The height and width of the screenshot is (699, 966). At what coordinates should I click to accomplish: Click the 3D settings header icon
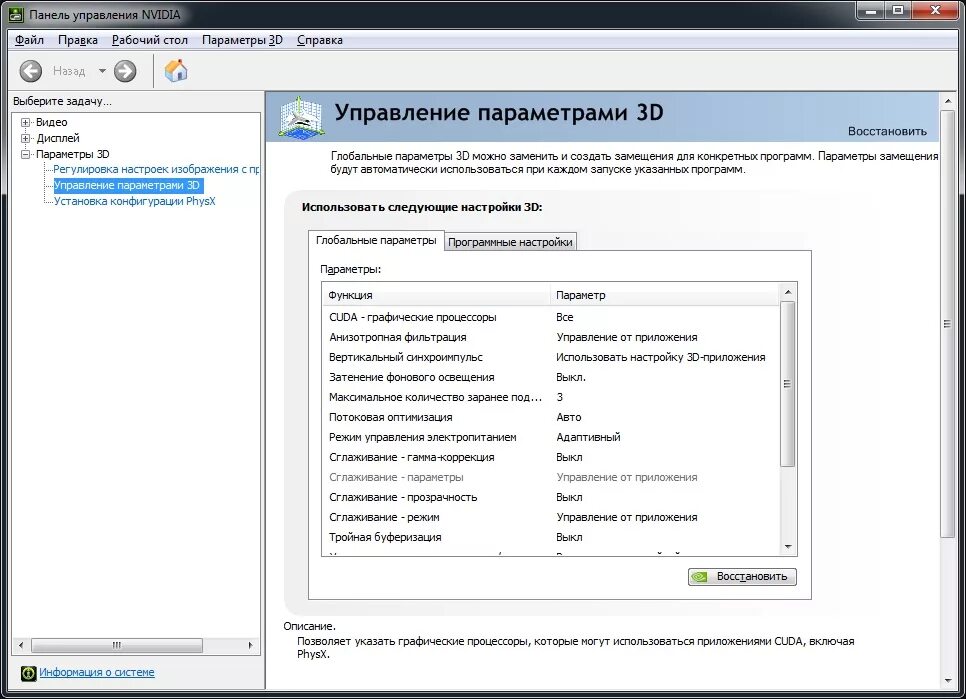[x=301, y=116]
